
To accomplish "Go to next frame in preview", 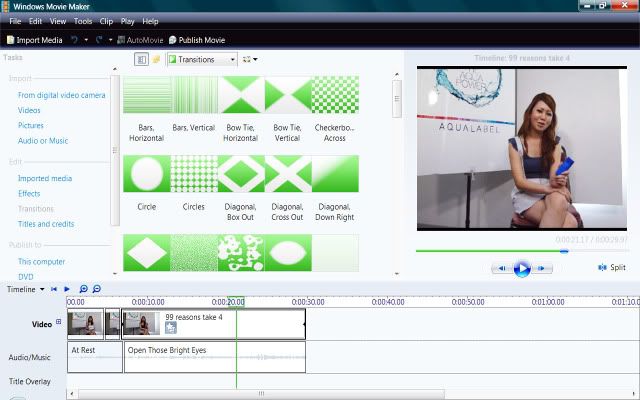I will [542, 268].
